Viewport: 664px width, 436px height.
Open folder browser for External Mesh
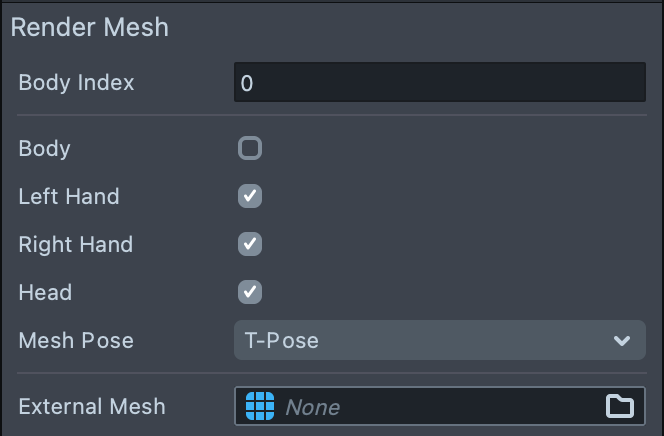[620, 406]
